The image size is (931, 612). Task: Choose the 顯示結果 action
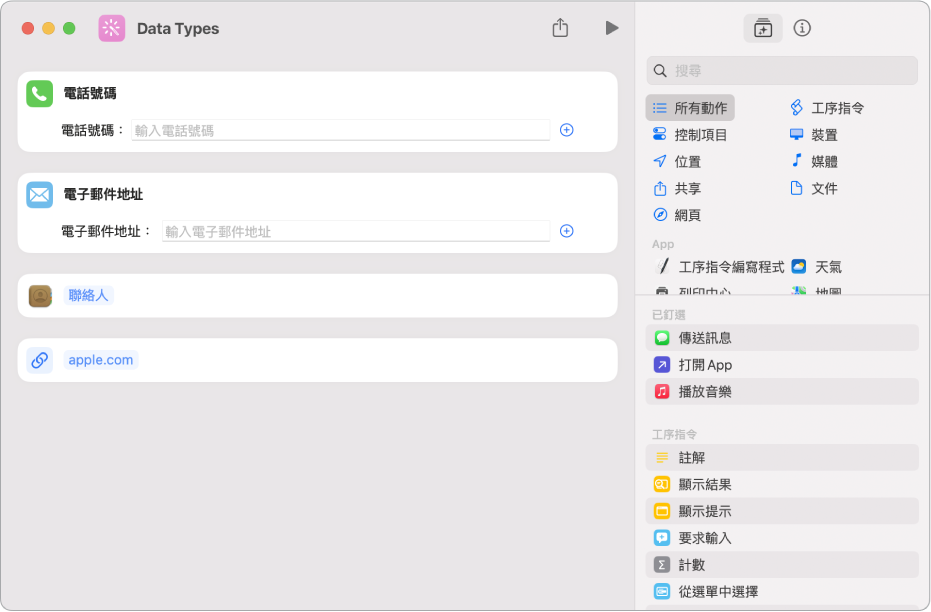click(x=782, y=484)
